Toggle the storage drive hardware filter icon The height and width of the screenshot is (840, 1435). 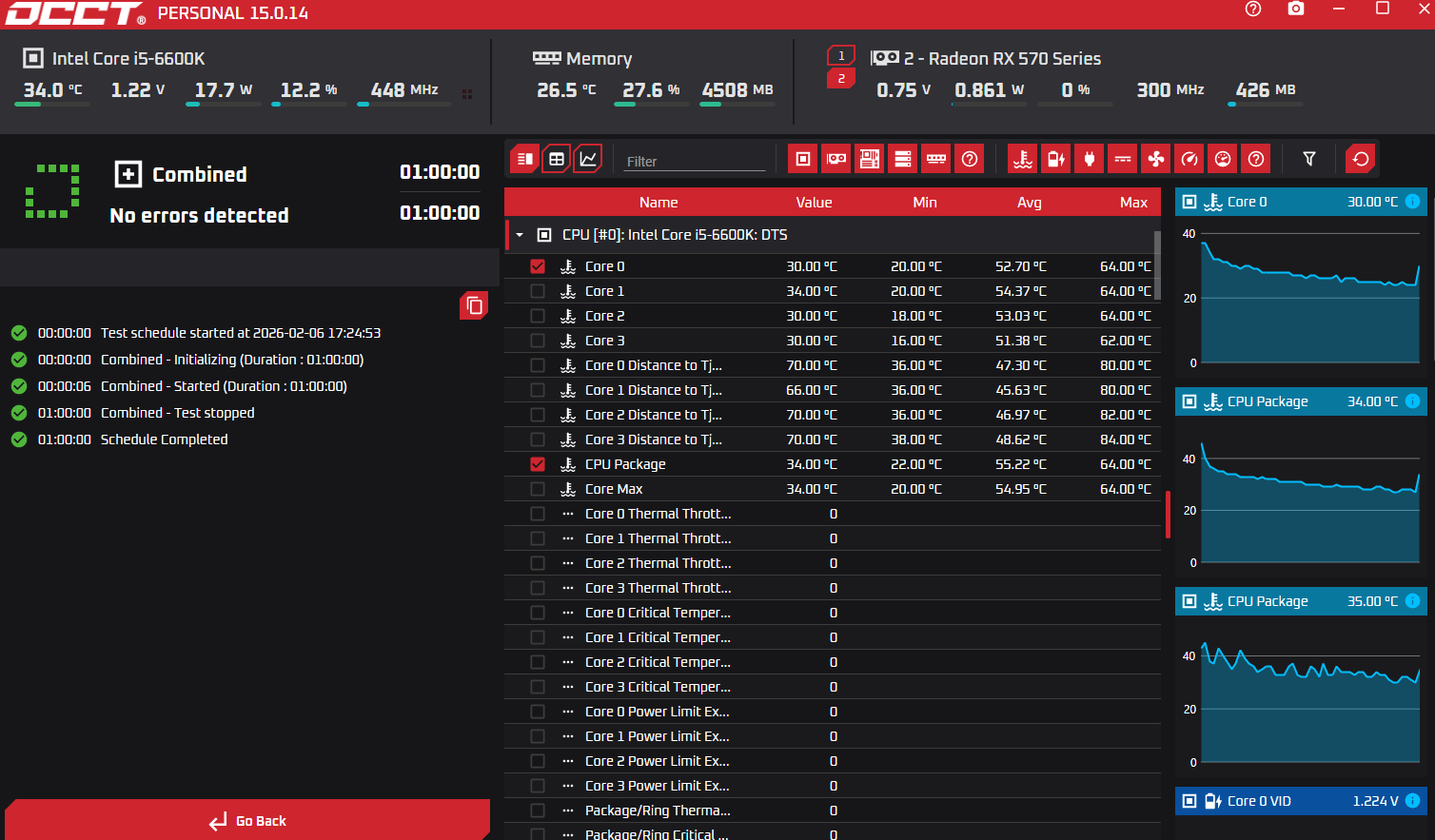903,159
